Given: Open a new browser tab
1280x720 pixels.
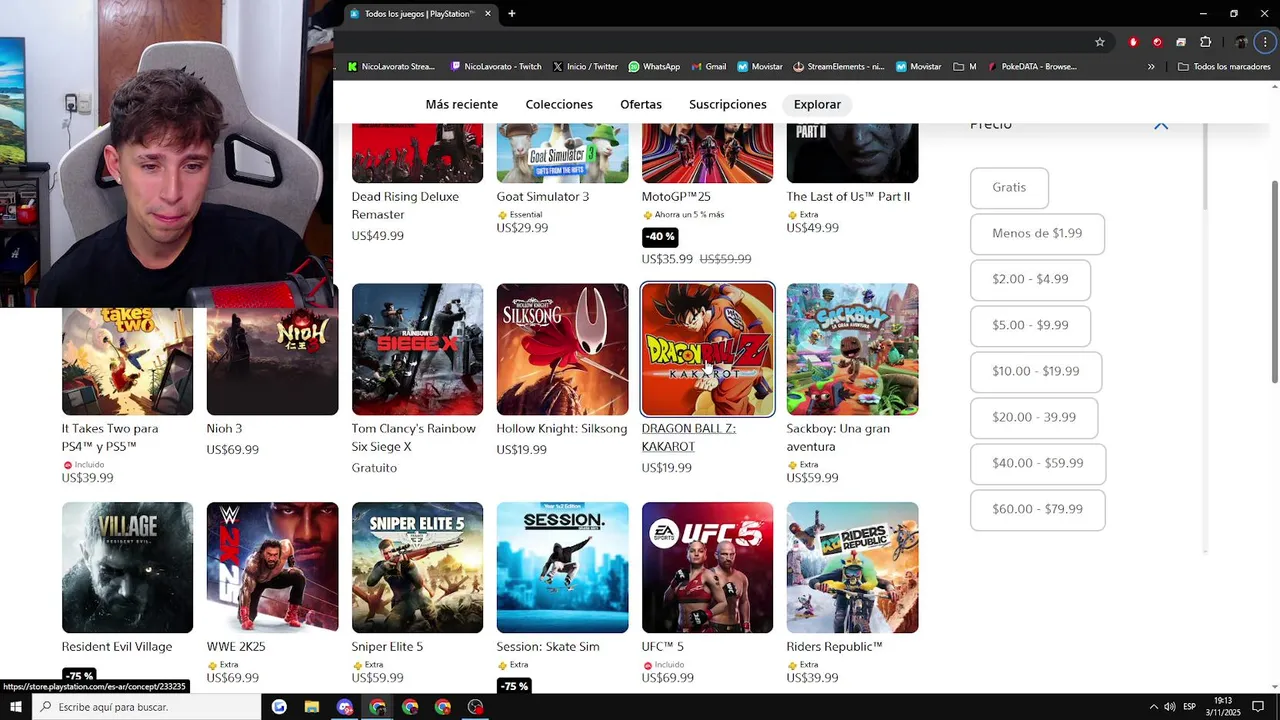Looking at the screenshot, I should coord(511,14).
